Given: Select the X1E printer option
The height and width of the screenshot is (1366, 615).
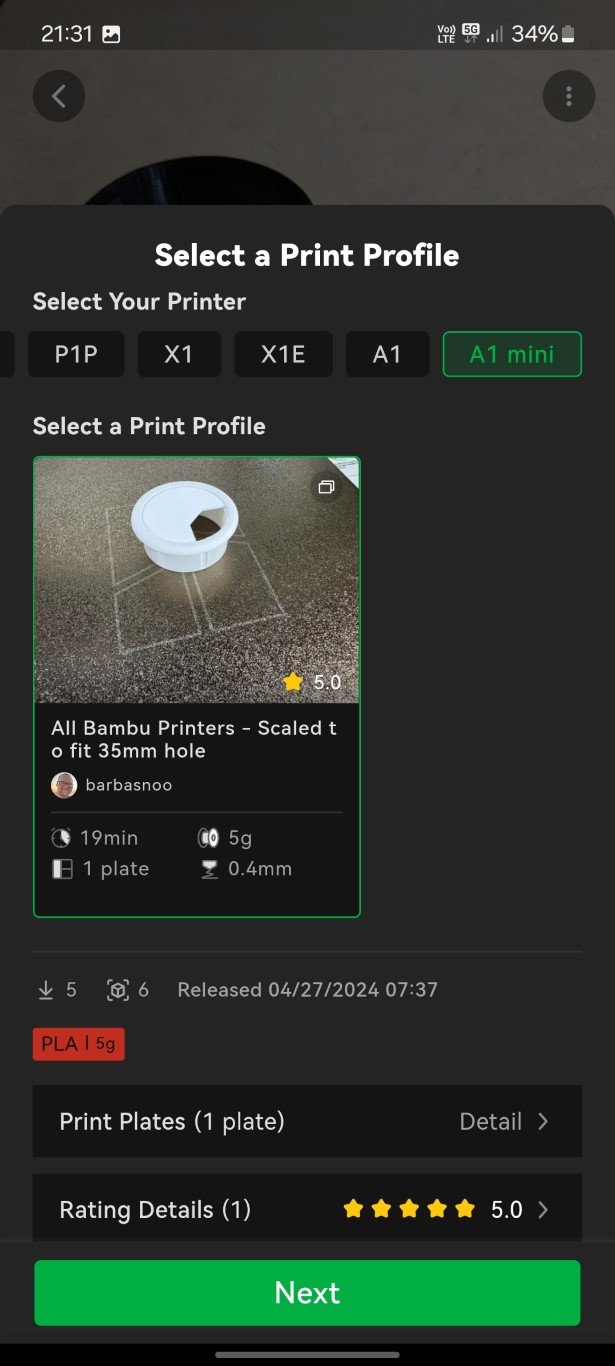Looking at the screenshot, I should [283, 354].
